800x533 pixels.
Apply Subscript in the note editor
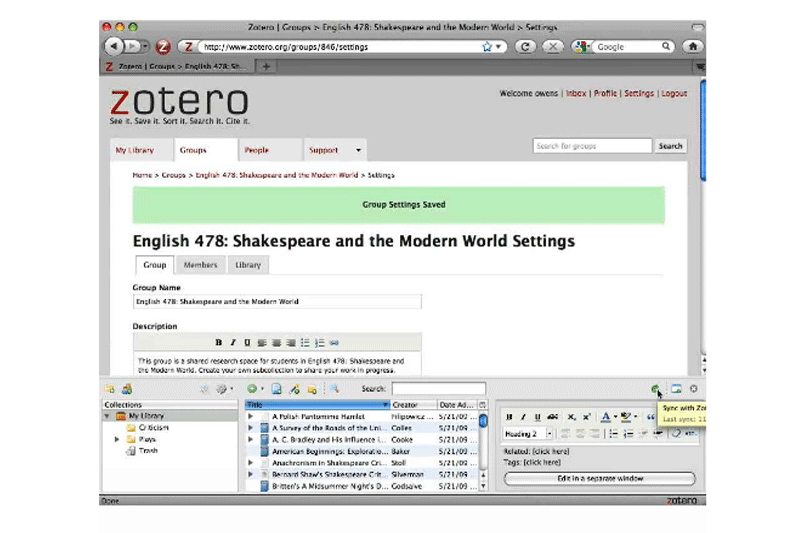(571, 417)
